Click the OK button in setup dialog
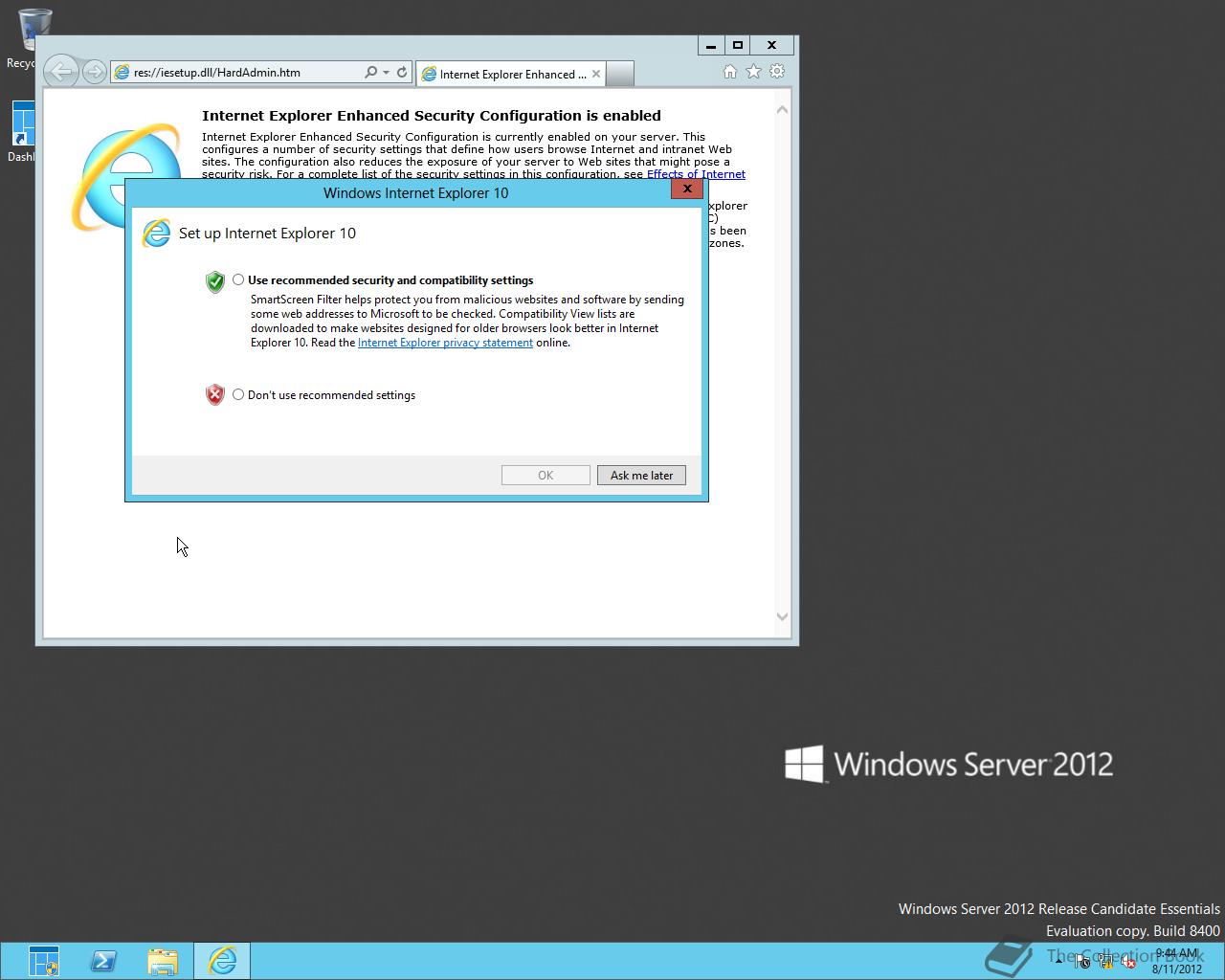 (x=546, y=475)
